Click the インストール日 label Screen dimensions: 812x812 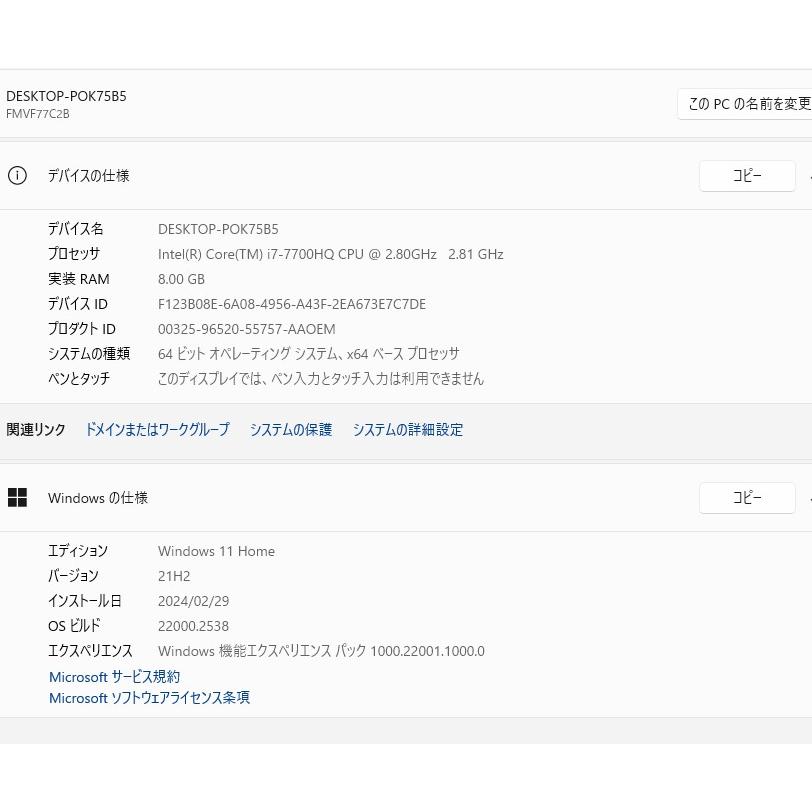[84, 601]
